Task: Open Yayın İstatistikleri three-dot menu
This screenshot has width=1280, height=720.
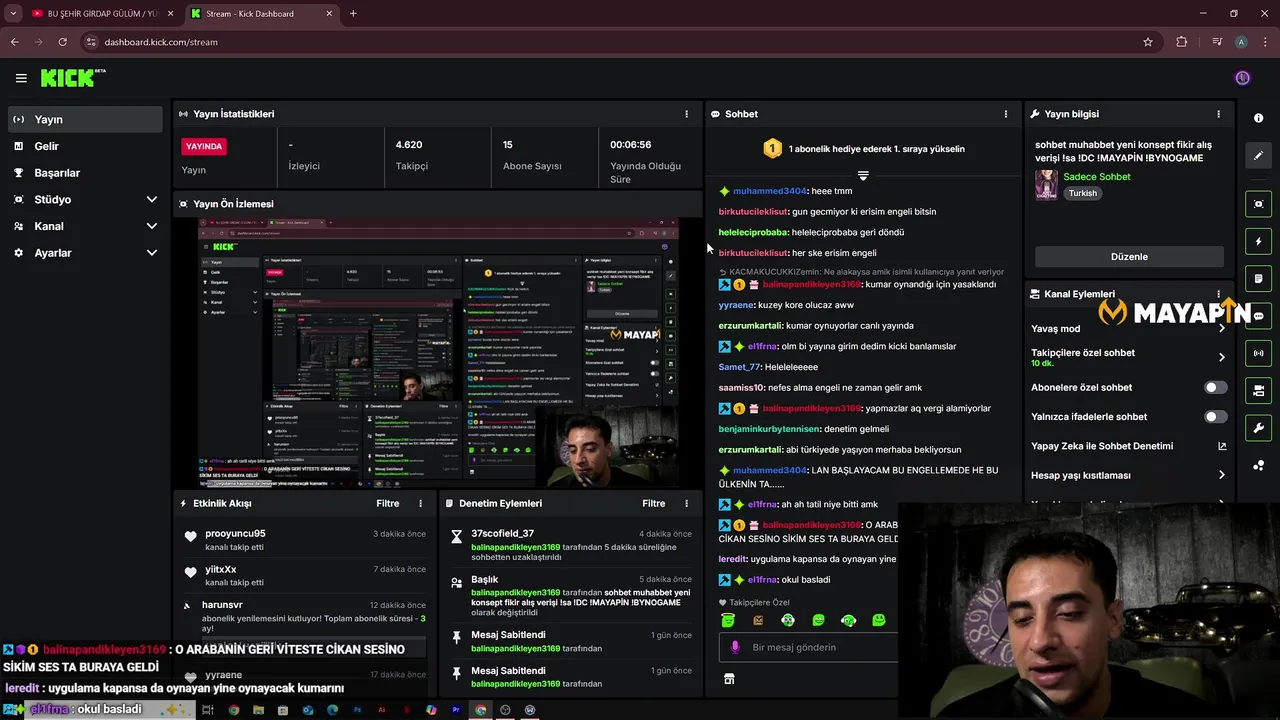Action: click(686, 114)
